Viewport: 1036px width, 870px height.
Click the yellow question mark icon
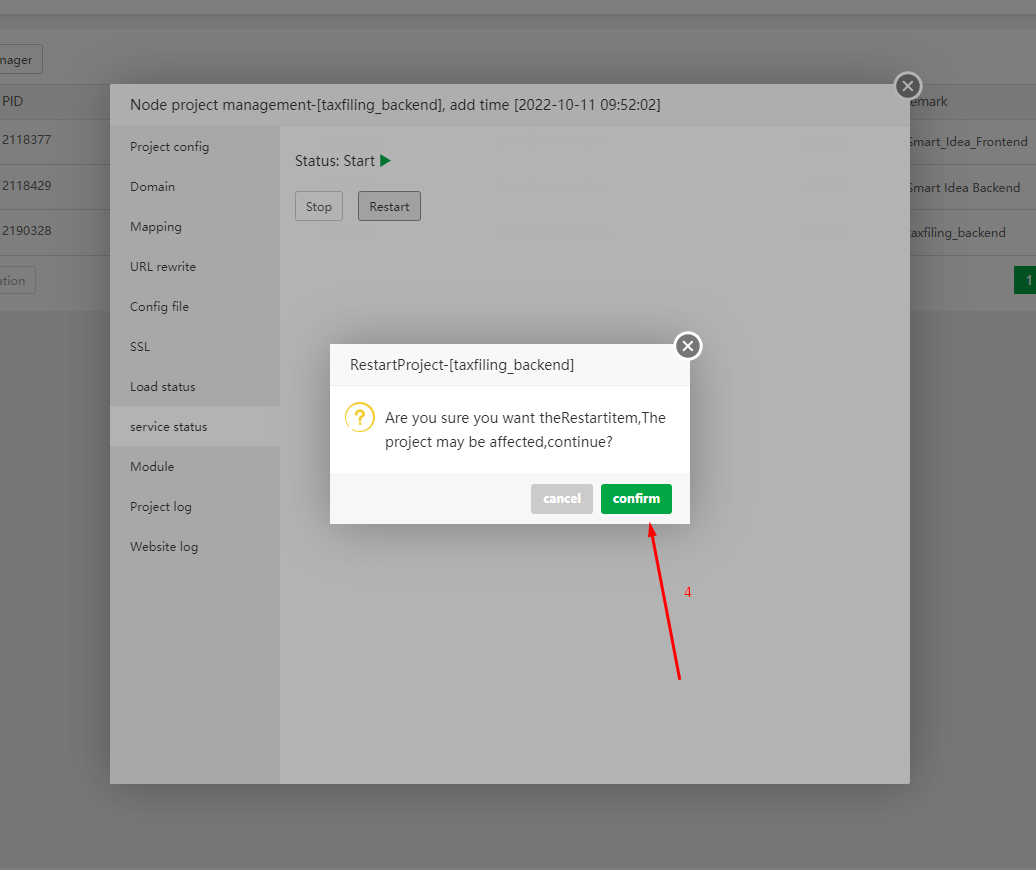coord(360,417)
